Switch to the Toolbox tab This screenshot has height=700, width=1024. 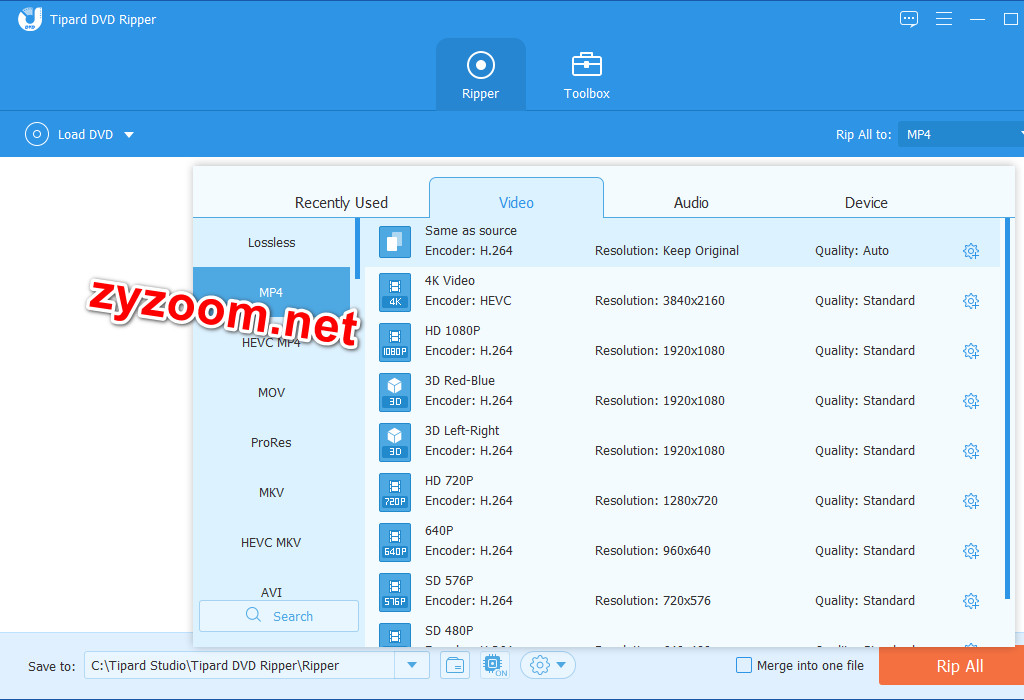[x=586, y=74]
